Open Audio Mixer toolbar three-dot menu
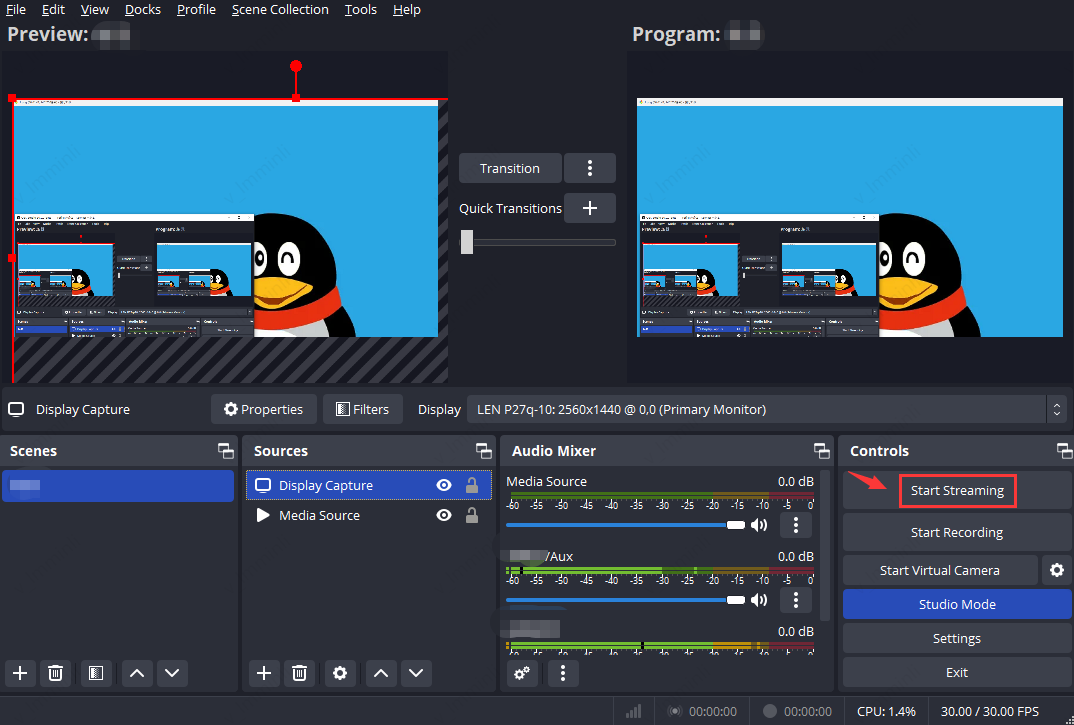The image size is (1074, 725). point(562,673)
